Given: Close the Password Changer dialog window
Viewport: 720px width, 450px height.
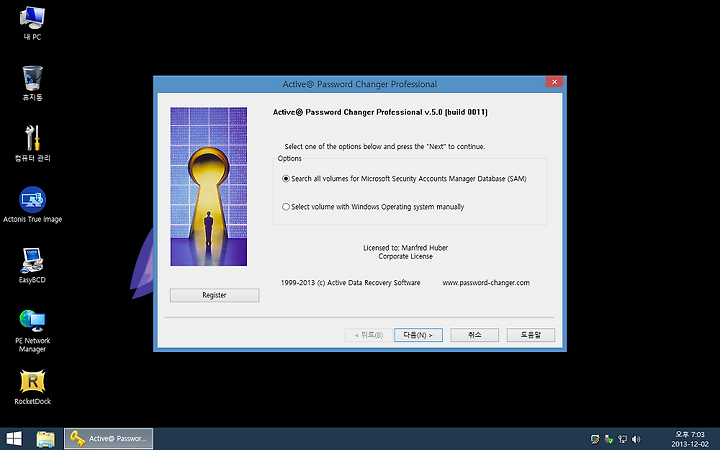Looking at the screenshot, I should coord(554,82).
